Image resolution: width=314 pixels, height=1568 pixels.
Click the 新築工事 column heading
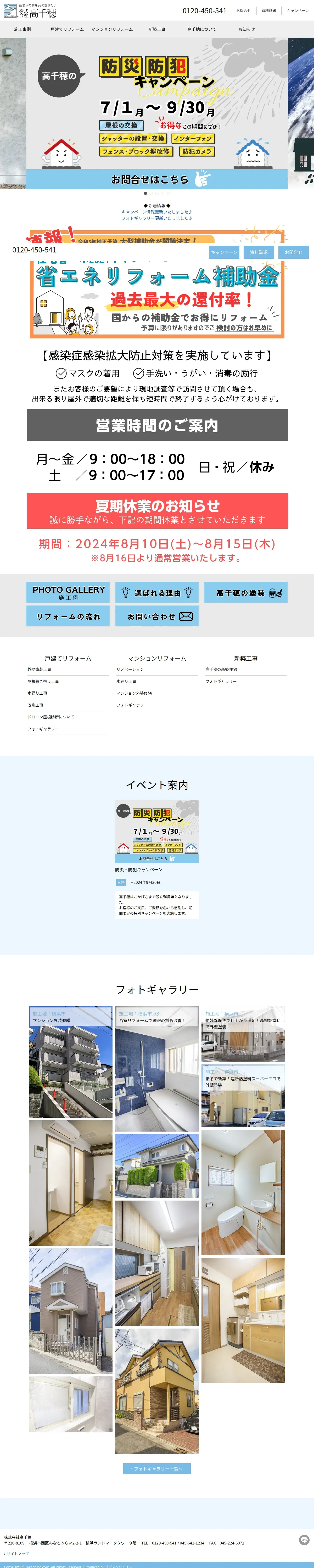[246, 659]
